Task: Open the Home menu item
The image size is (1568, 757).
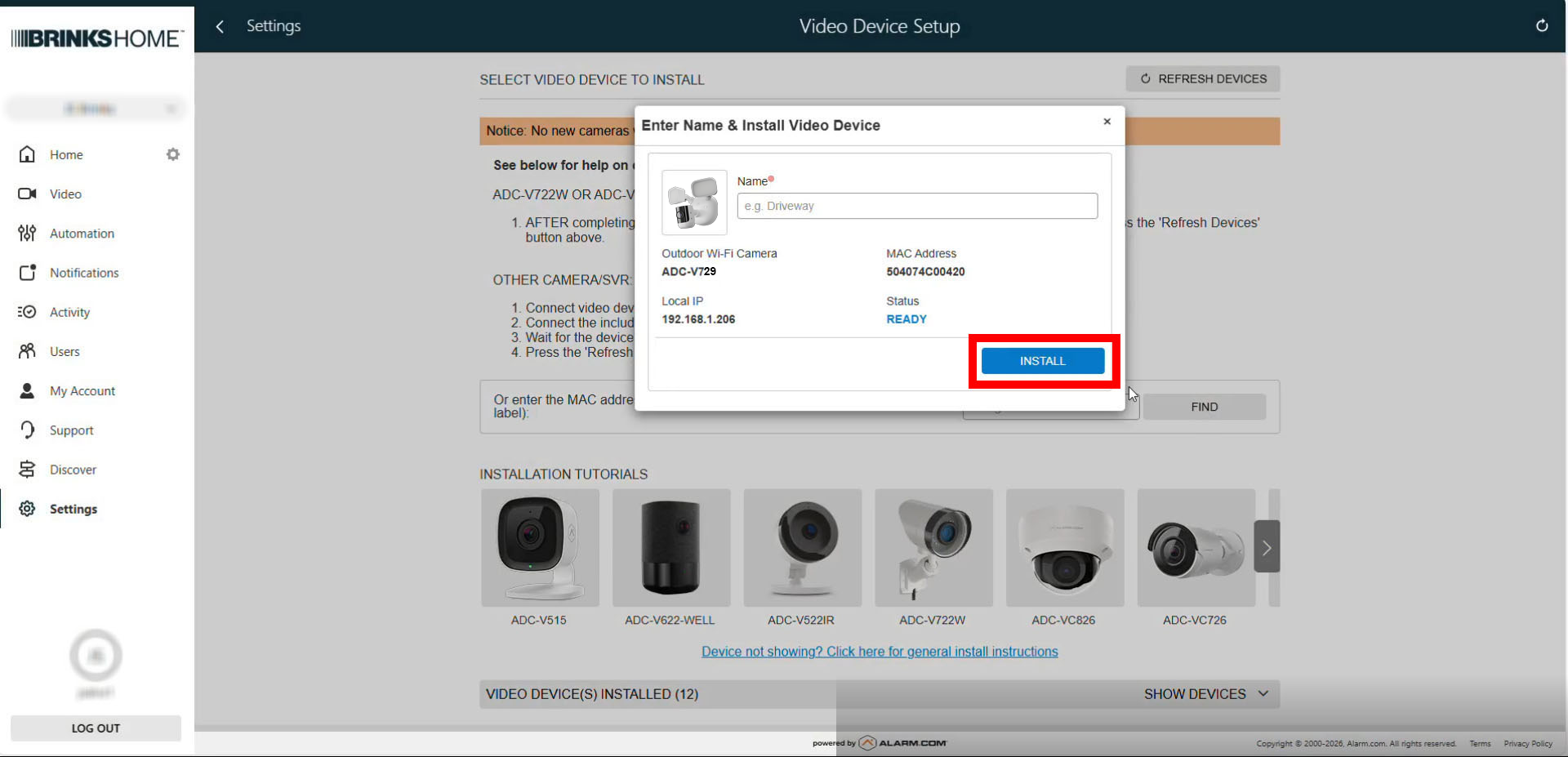Action: pyautogui.click(x=66, y=155)
